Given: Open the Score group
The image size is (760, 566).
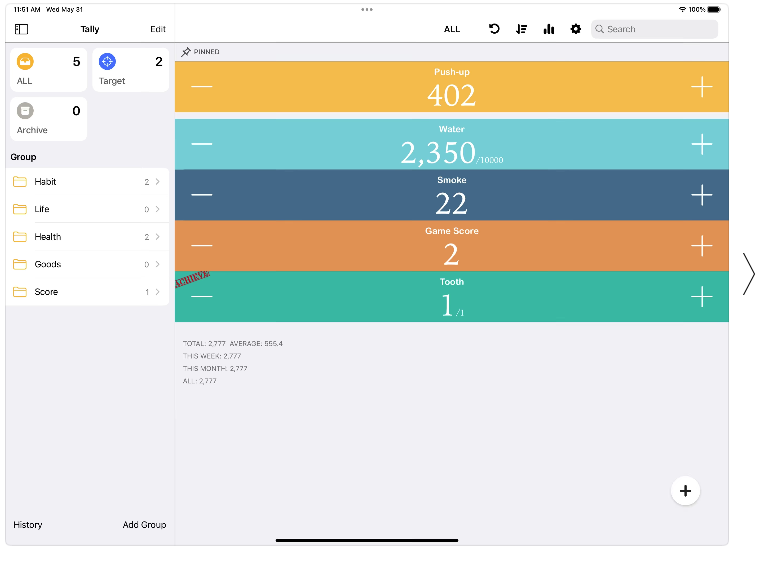Looking at the screenshot, I should tap(87, 292).
